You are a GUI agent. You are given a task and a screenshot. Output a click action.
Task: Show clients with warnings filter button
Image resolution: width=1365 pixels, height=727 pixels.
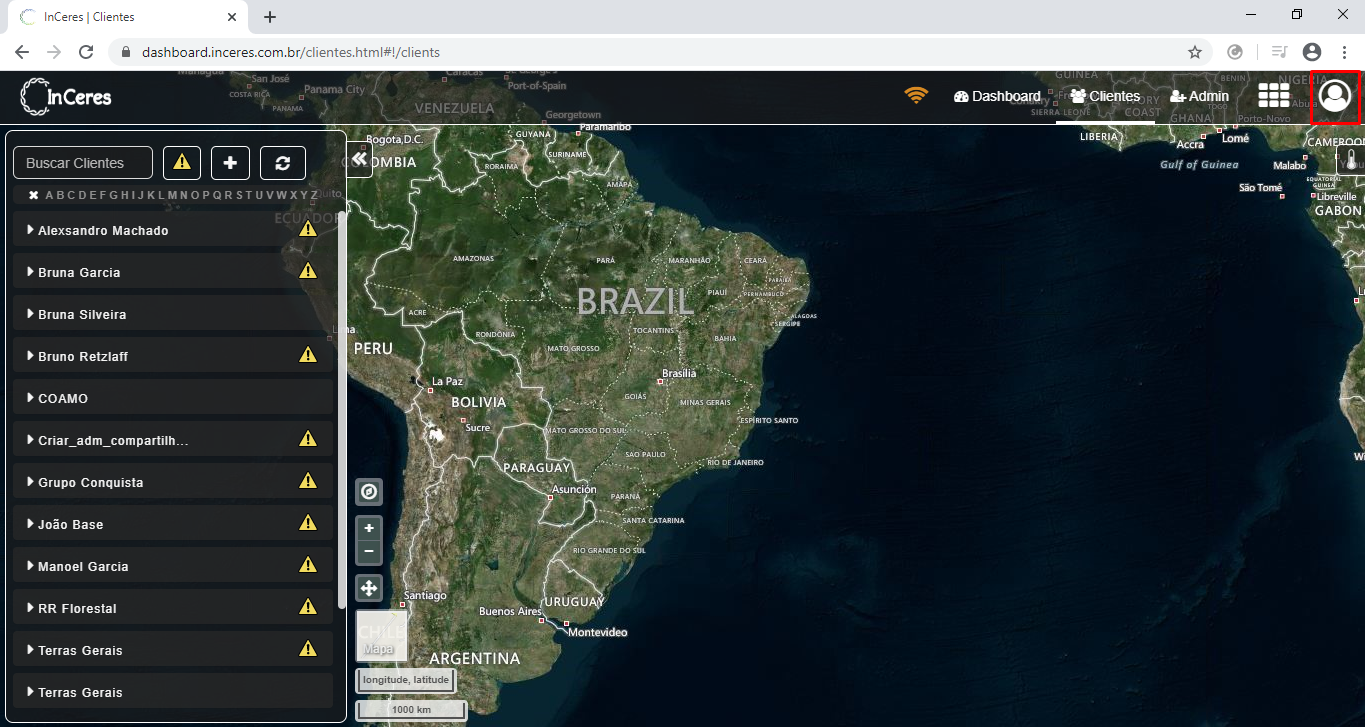point(182,162)
